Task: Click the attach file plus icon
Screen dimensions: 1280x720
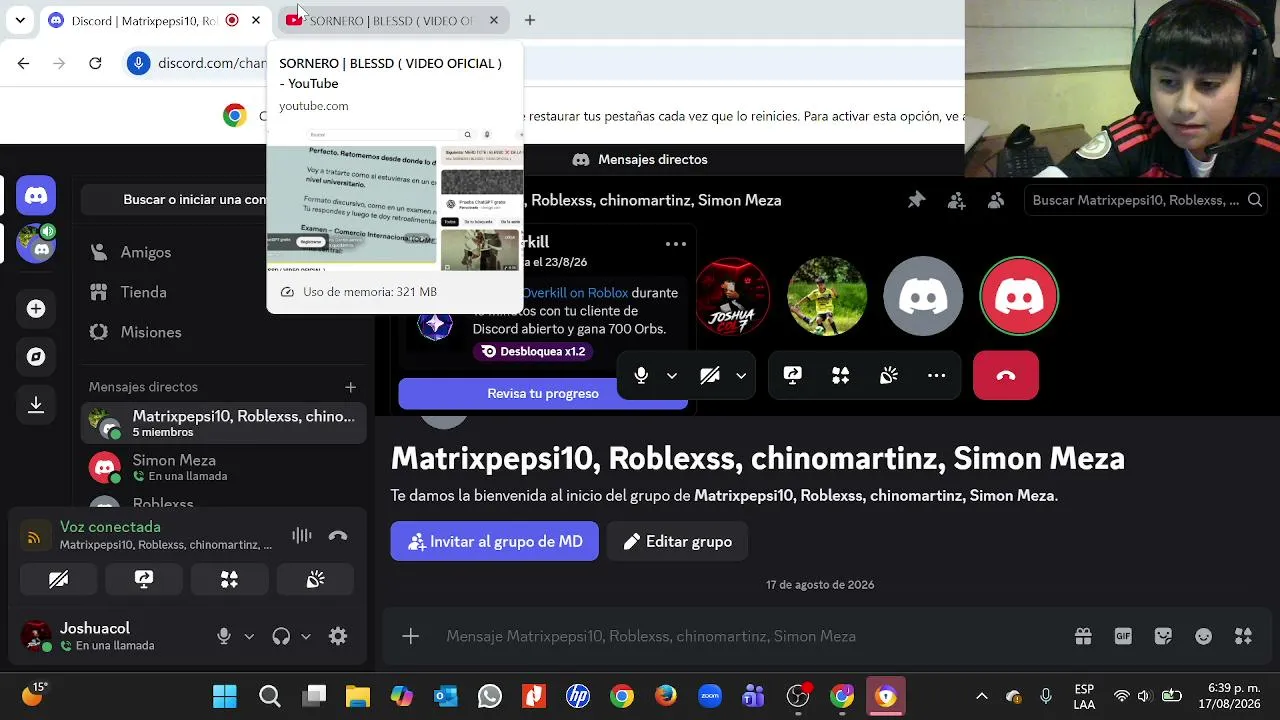Action: click(410, 636)
